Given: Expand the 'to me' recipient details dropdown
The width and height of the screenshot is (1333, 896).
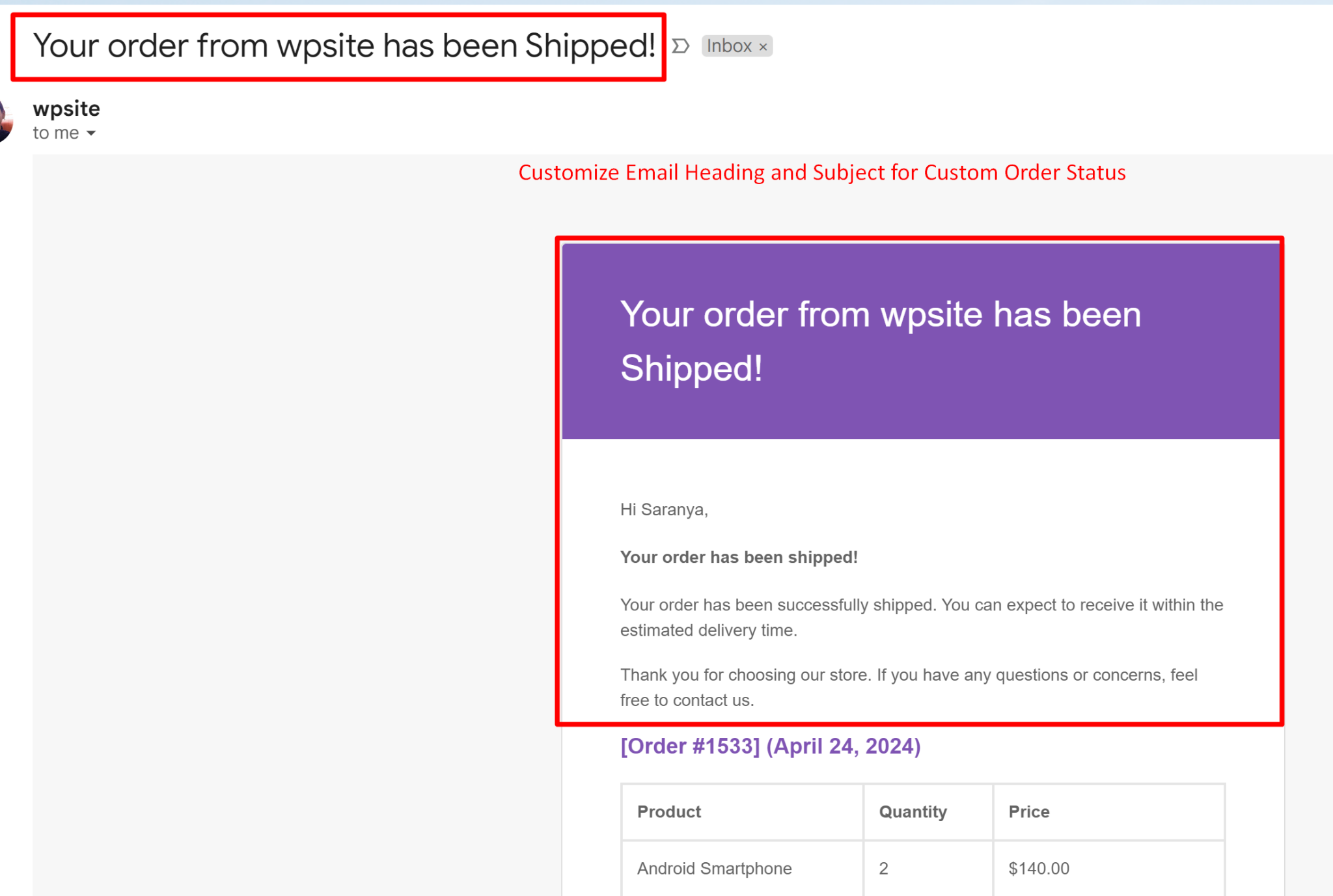Looking at the screenshot, I should (92, 133).
